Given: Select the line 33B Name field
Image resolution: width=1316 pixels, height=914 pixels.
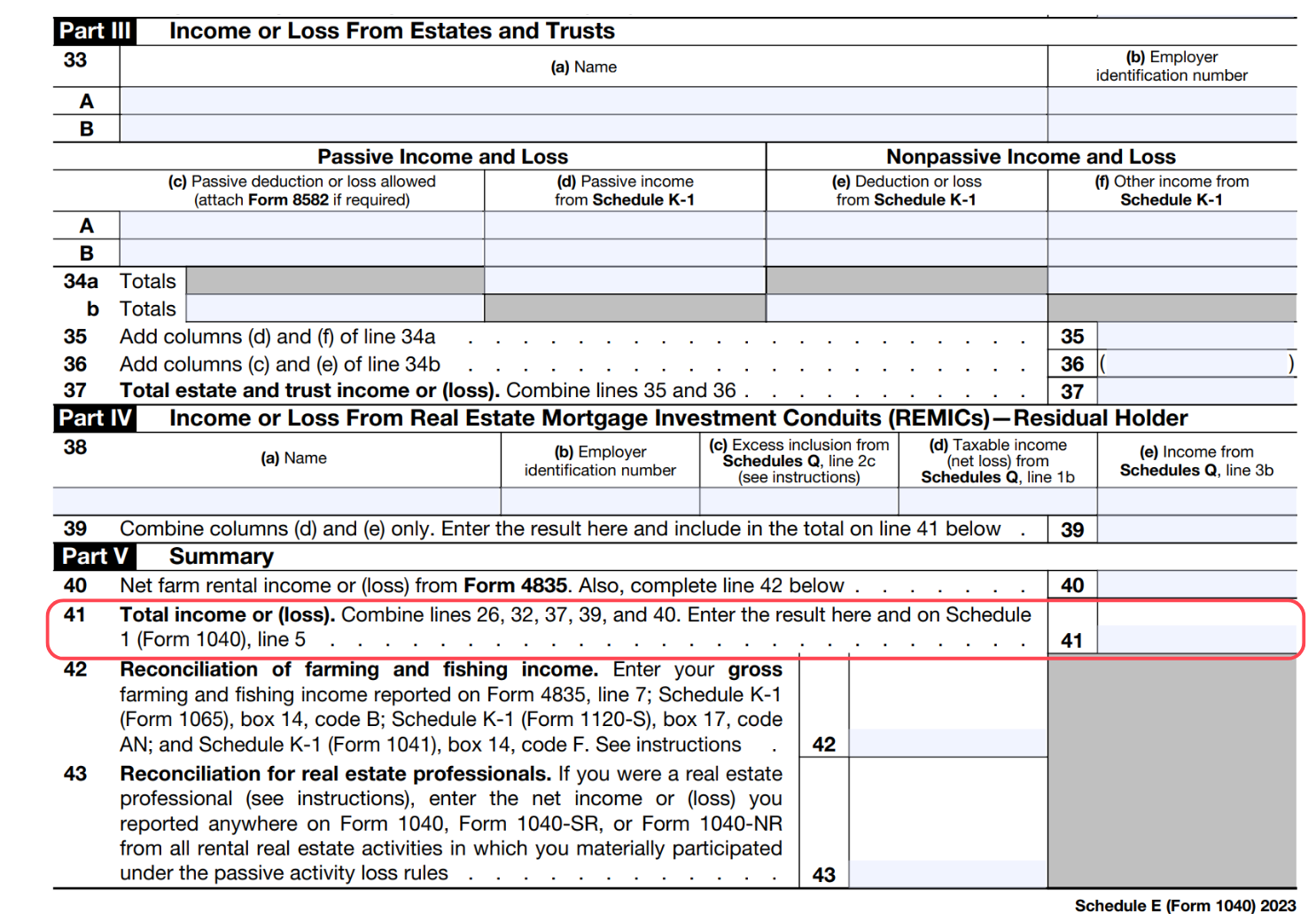Looking at the screenshot, I should pyautogui.click(x=585, y=129).
